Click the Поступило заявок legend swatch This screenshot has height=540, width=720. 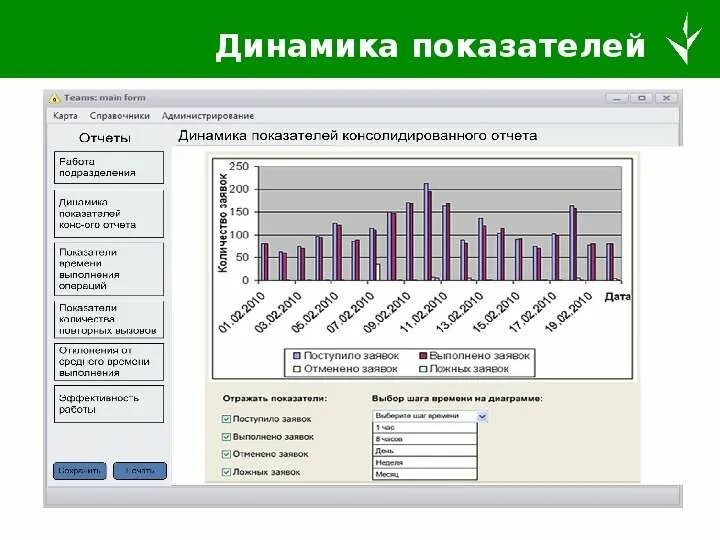[297, 356]
